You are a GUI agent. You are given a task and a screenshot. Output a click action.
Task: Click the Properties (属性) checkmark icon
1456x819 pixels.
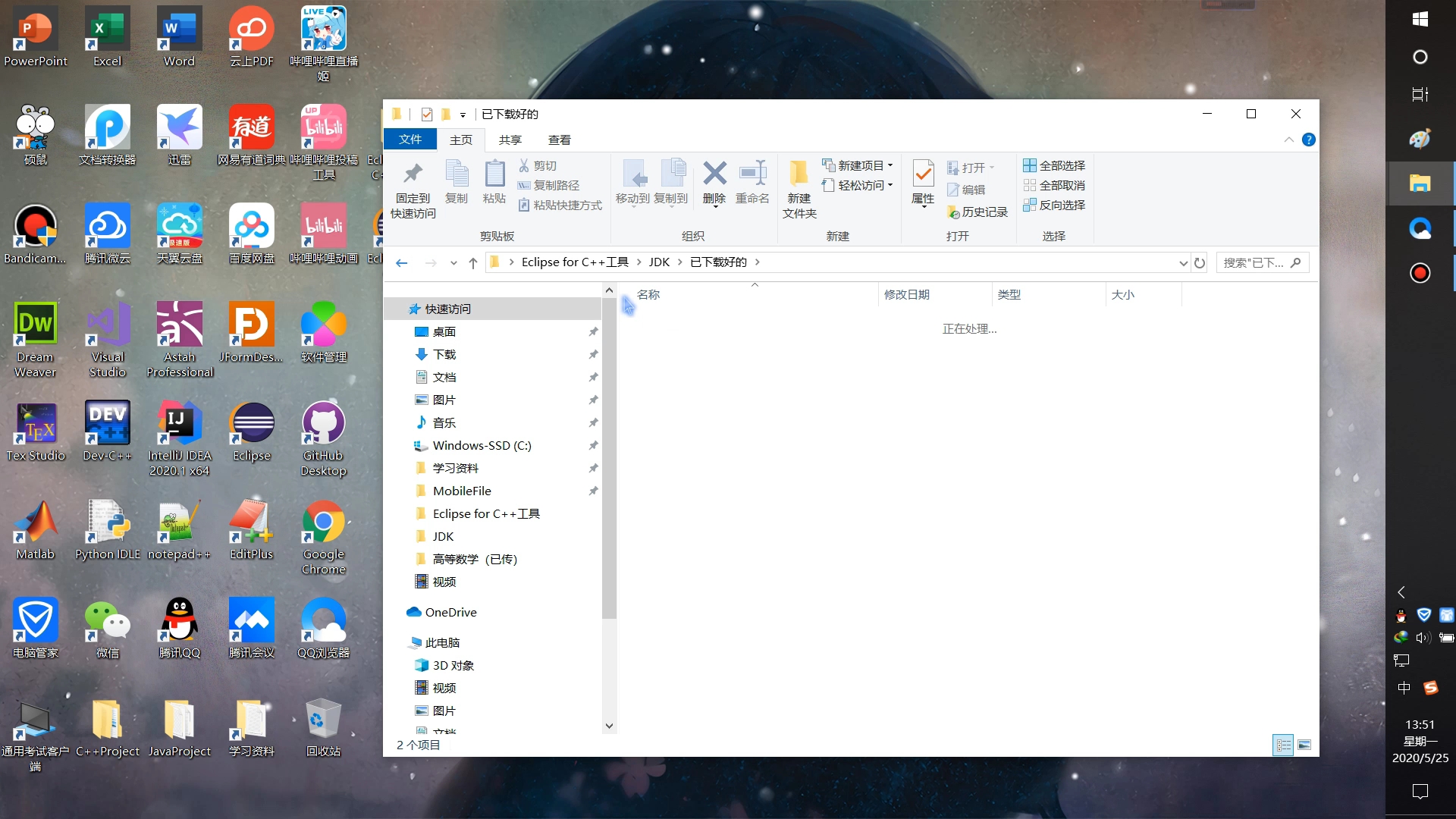(923, 174)
